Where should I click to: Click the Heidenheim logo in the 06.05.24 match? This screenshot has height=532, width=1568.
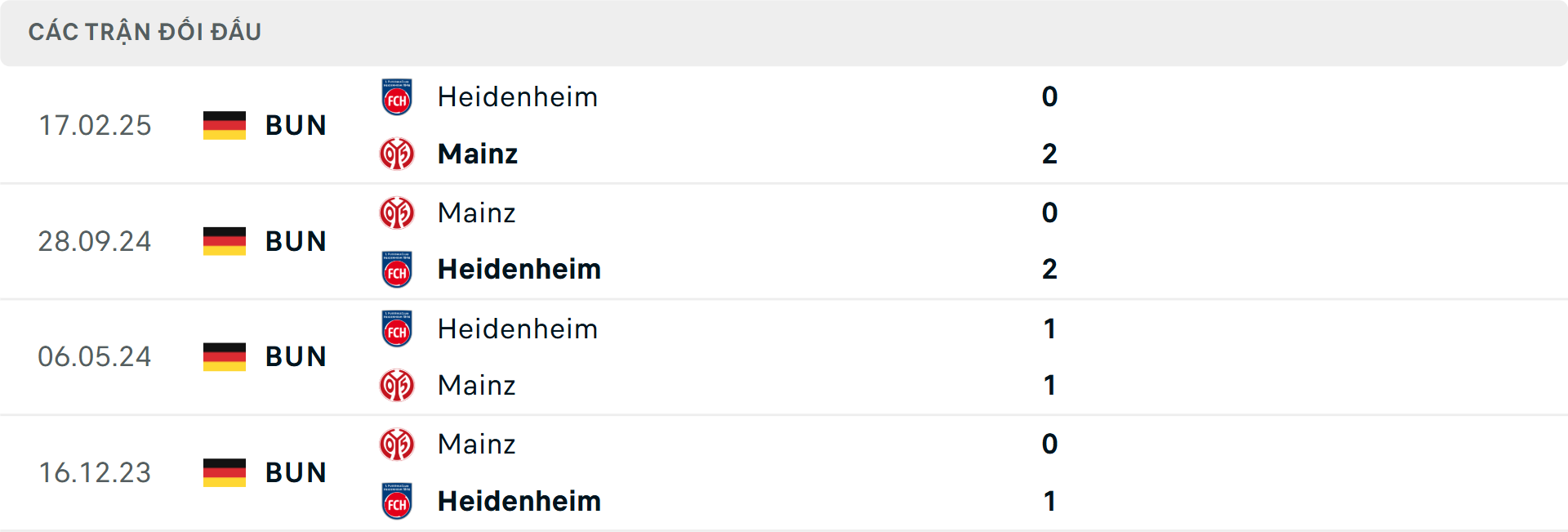click(x=398, y=329)
